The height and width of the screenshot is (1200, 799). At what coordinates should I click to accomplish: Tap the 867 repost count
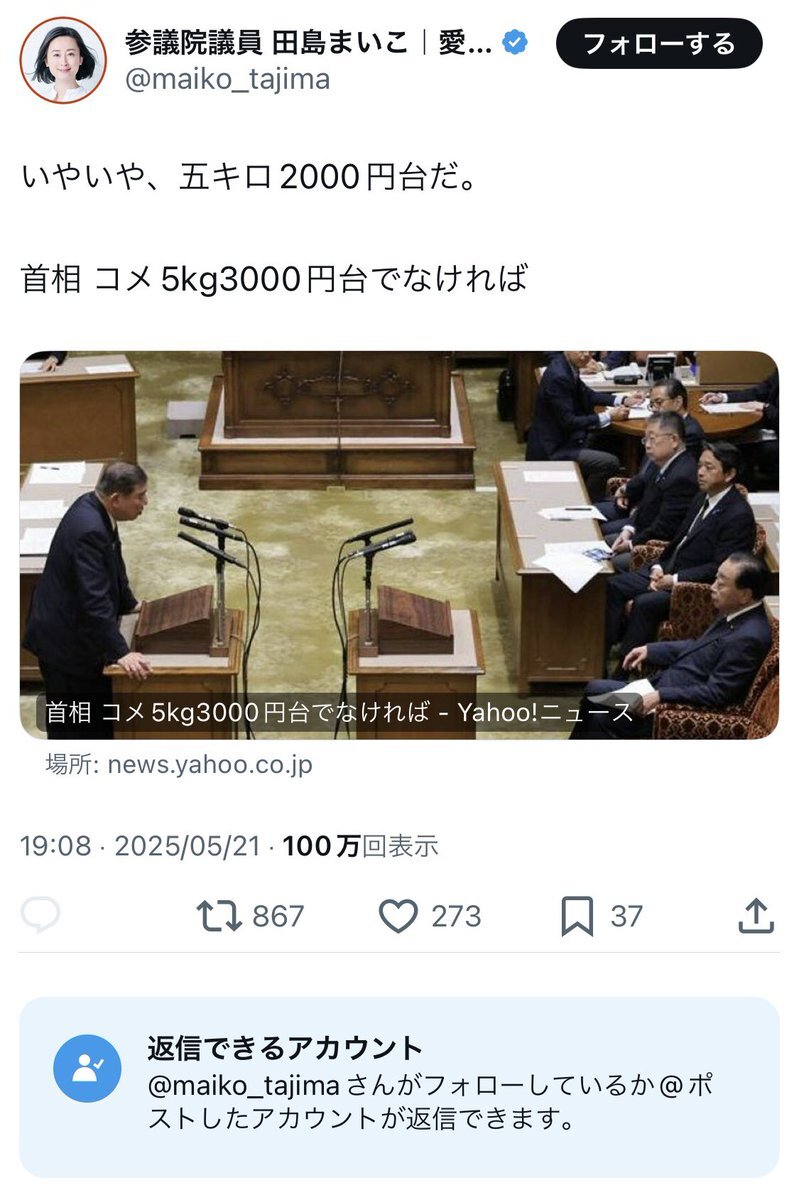click(x=278, y=916)
